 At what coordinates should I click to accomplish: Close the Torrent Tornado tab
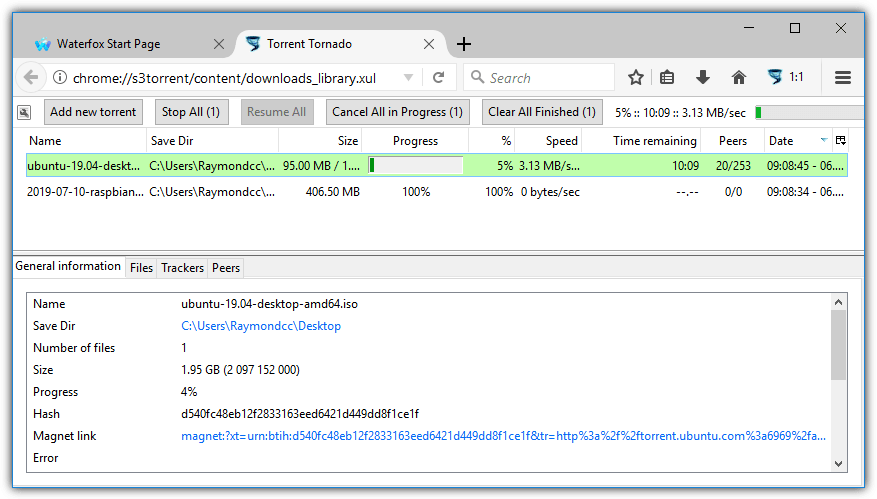pyautogui.click(x=429, y=44)
